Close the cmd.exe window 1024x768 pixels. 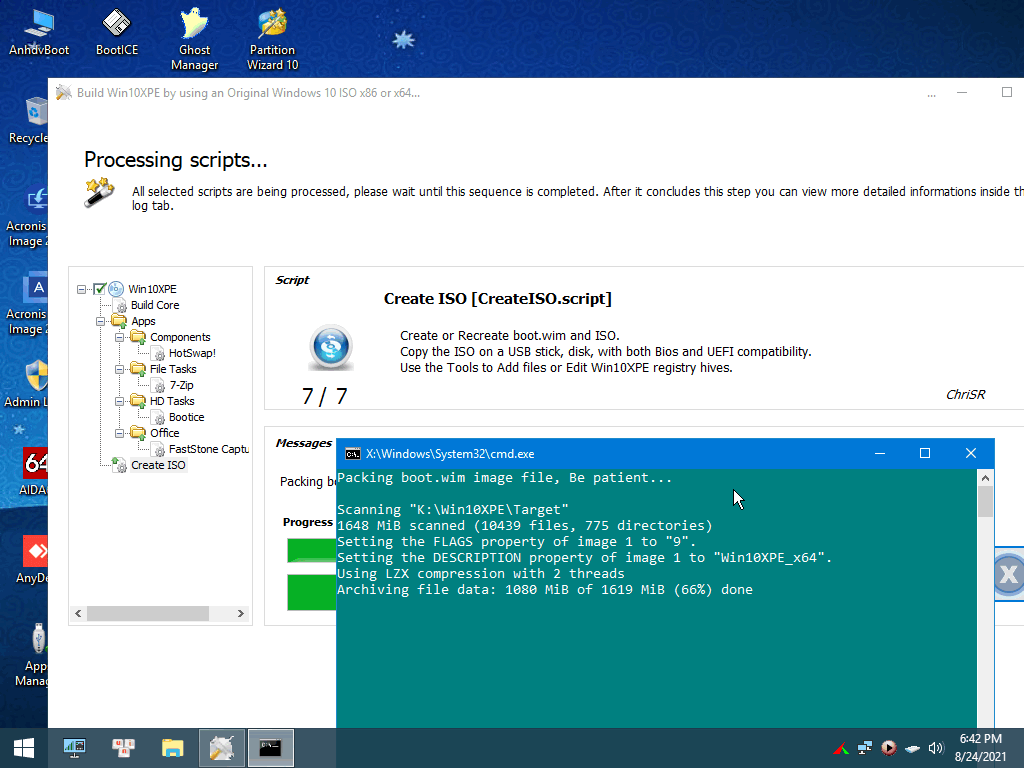[970, 453]
